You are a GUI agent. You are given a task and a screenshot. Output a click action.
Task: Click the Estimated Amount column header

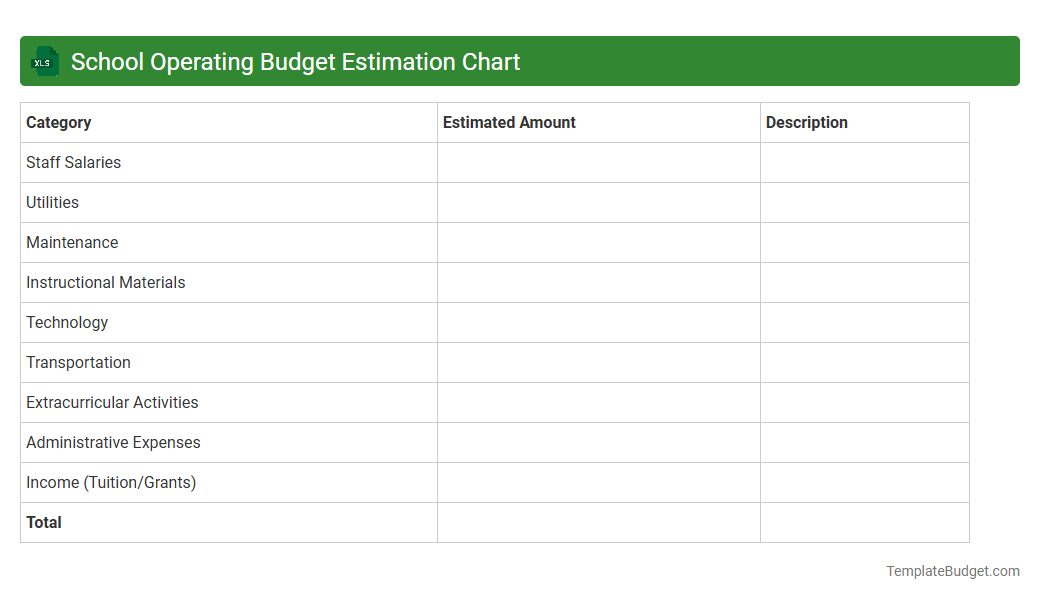tap(509, 122)
